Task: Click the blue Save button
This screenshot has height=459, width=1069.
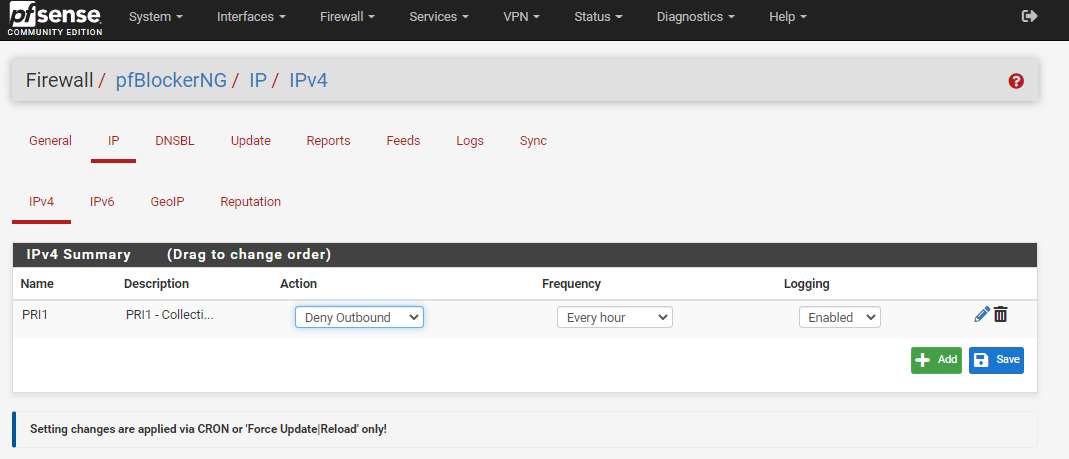Action: [996, 360]
